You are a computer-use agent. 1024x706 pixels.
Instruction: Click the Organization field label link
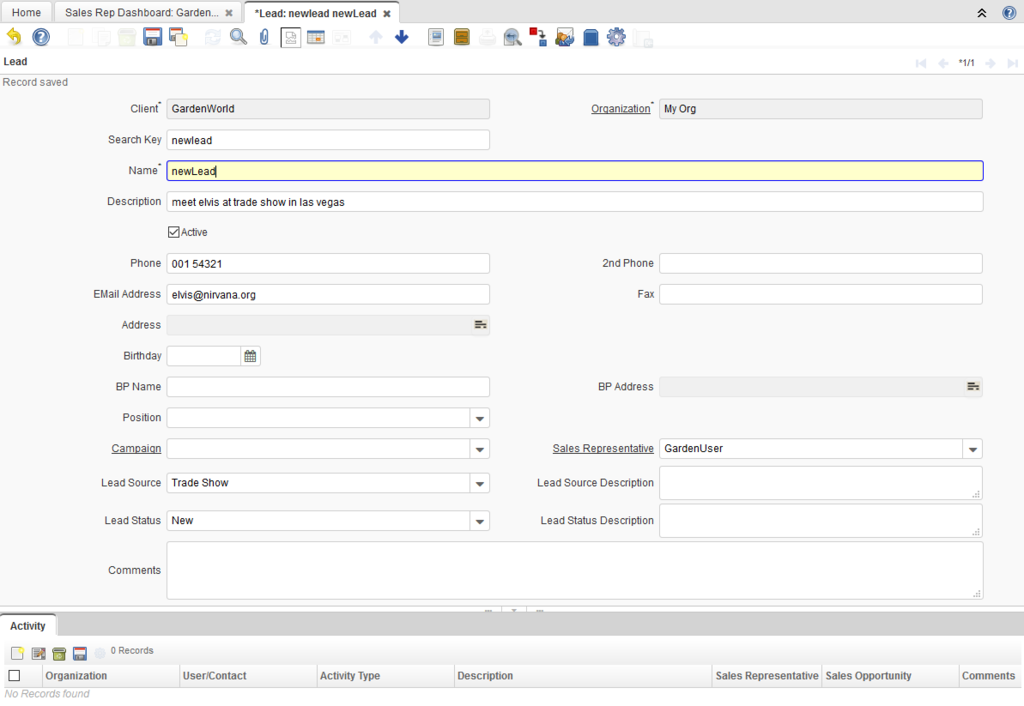pos(620,109)
